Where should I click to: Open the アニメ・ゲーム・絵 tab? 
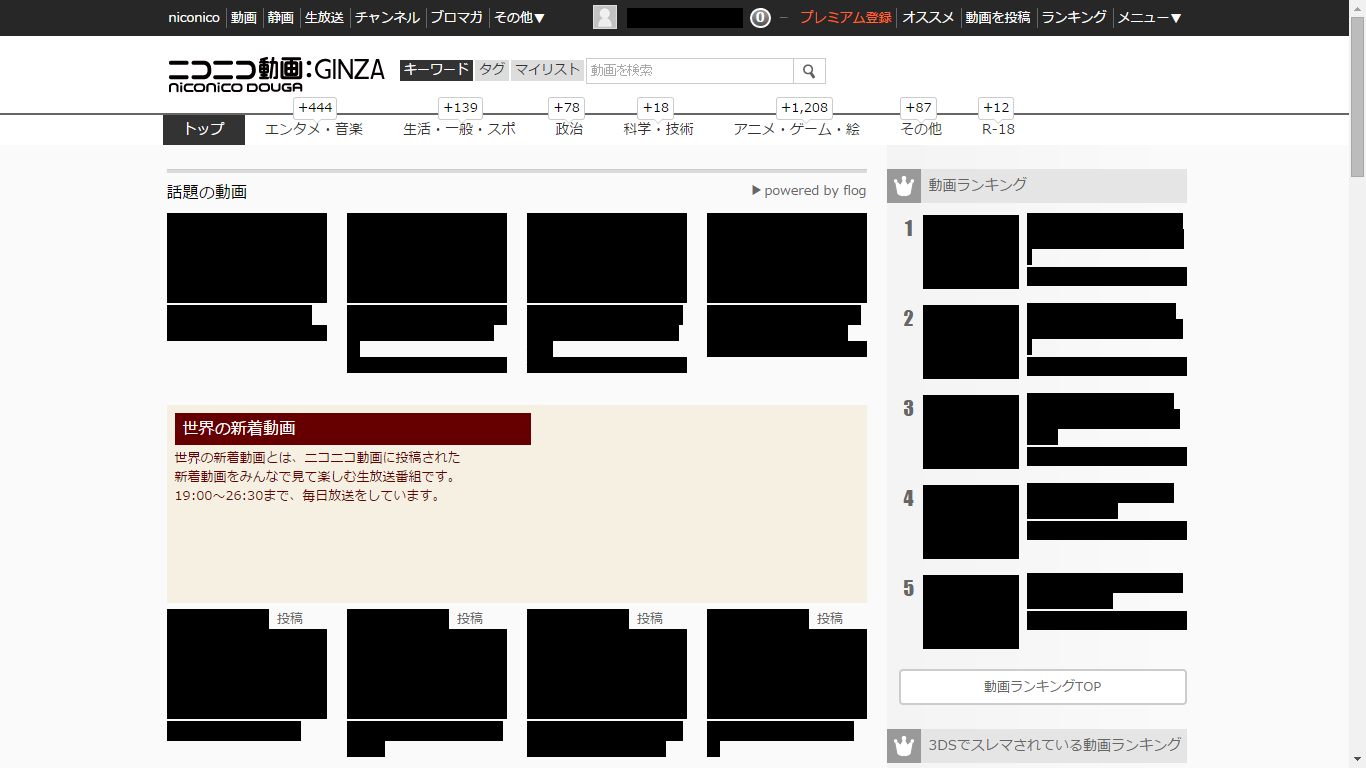tap(796, 130)
